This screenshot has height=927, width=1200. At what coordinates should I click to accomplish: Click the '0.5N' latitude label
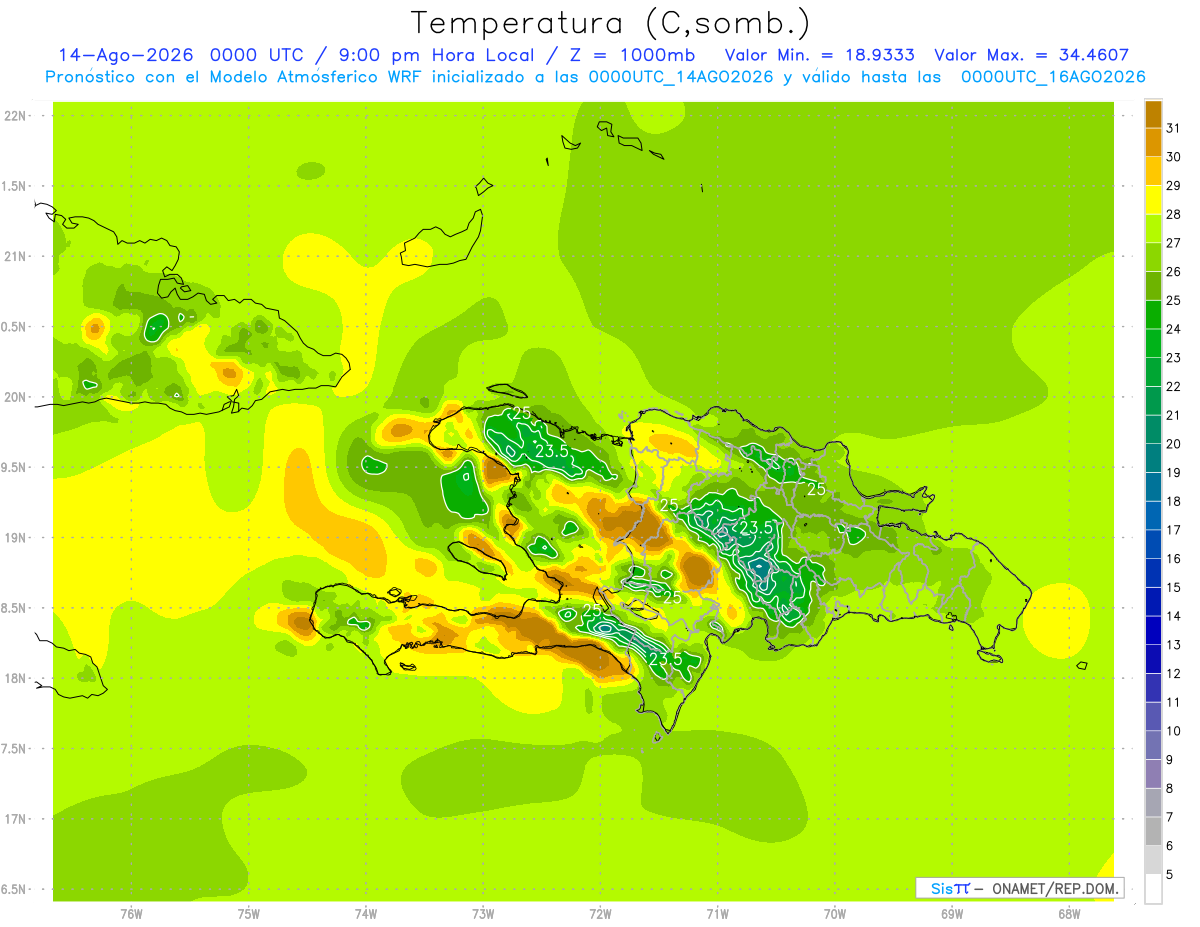pyautogui.click(x=14, y=327)
